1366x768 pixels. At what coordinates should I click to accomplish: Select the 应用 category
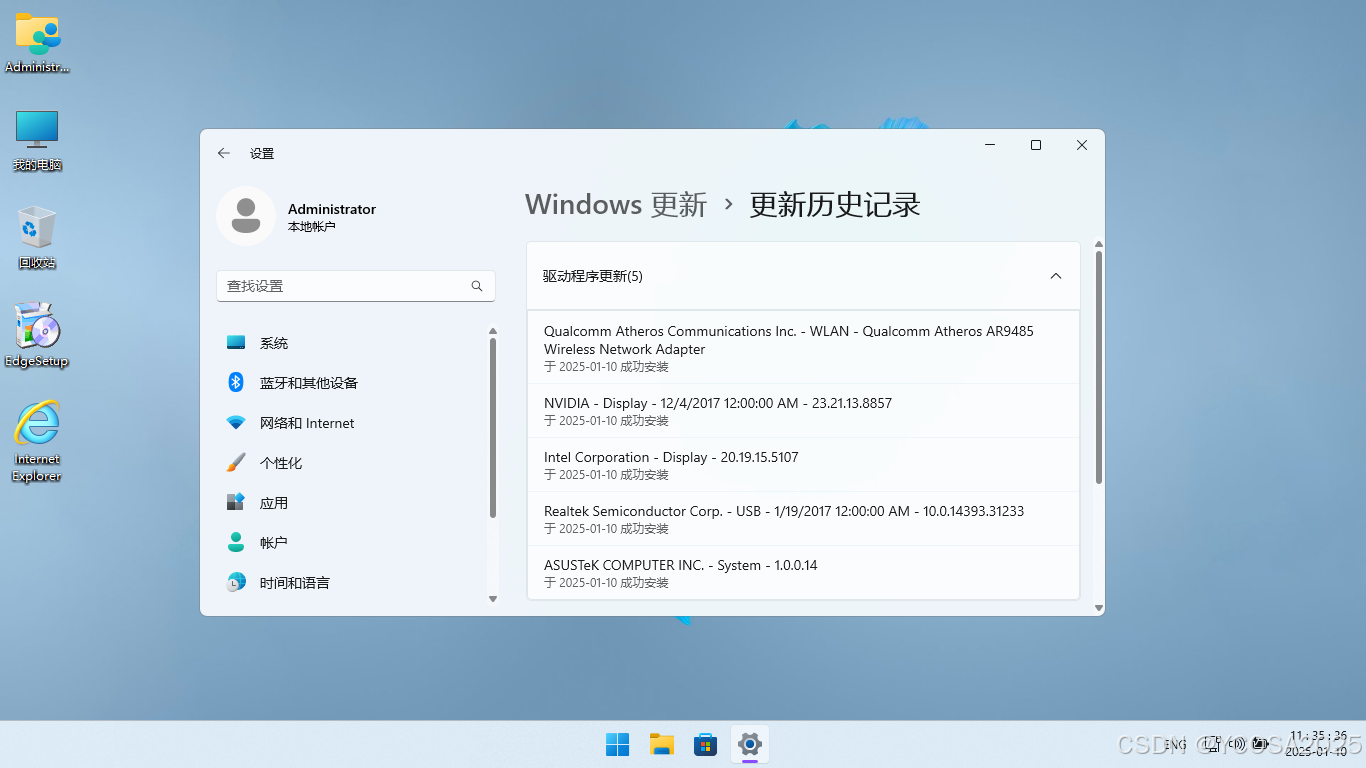pyautogui.click(x=351, y=503)
